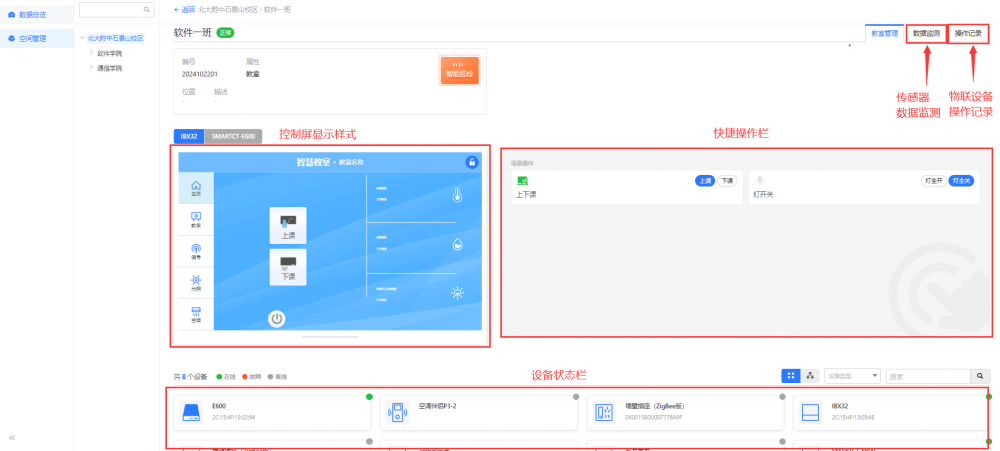
Task: Toggle scene to 下课 in quick actions
Action: (x=727, y=181)
